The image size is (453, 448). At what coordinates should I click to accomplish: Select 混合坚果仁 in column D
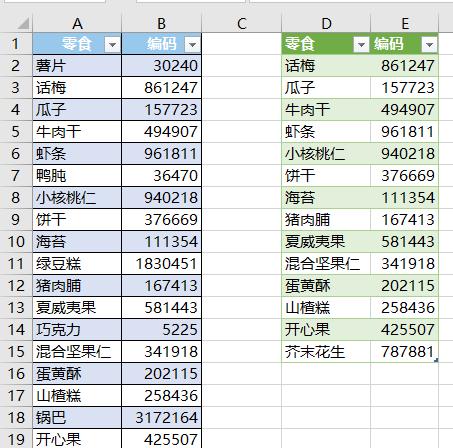(326, 264)
